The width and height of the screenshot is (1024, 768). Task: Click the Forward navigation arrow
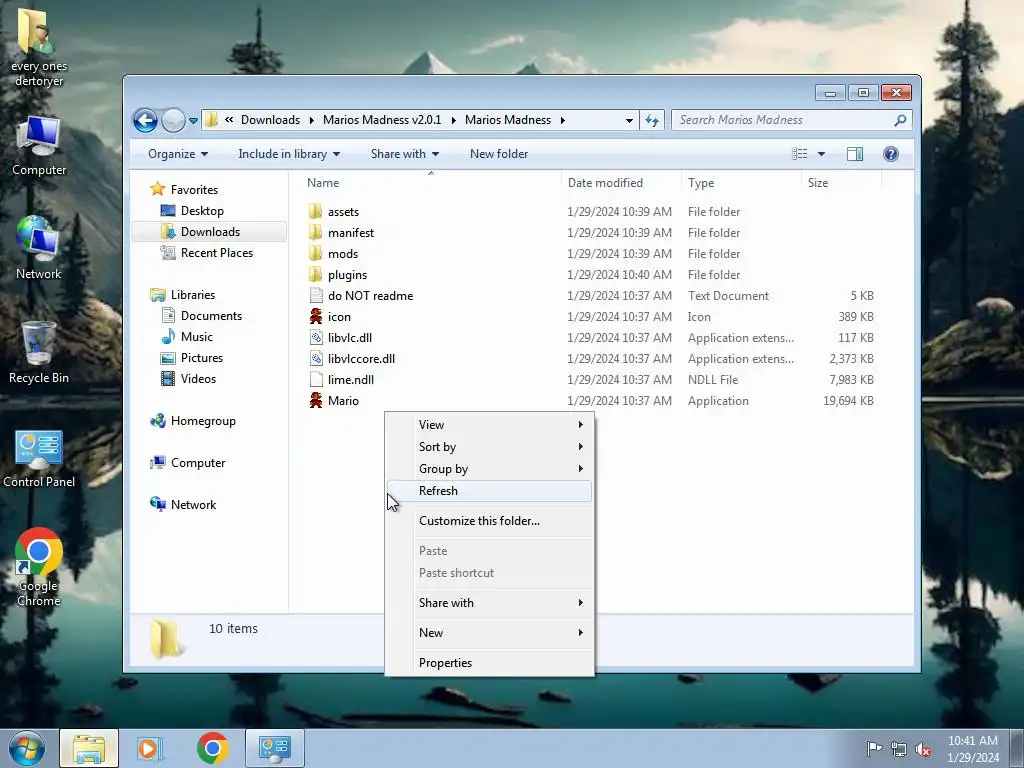173,120
